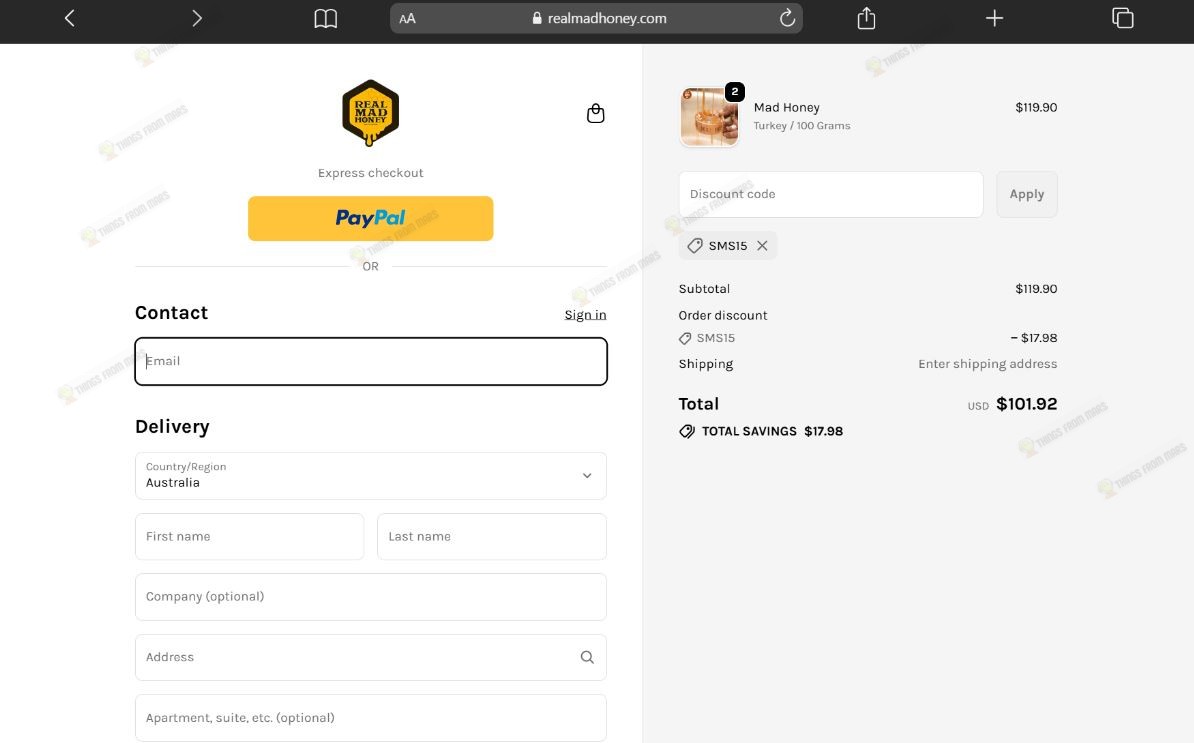
Task: Click the Last name field
Action: click(492, 537)
